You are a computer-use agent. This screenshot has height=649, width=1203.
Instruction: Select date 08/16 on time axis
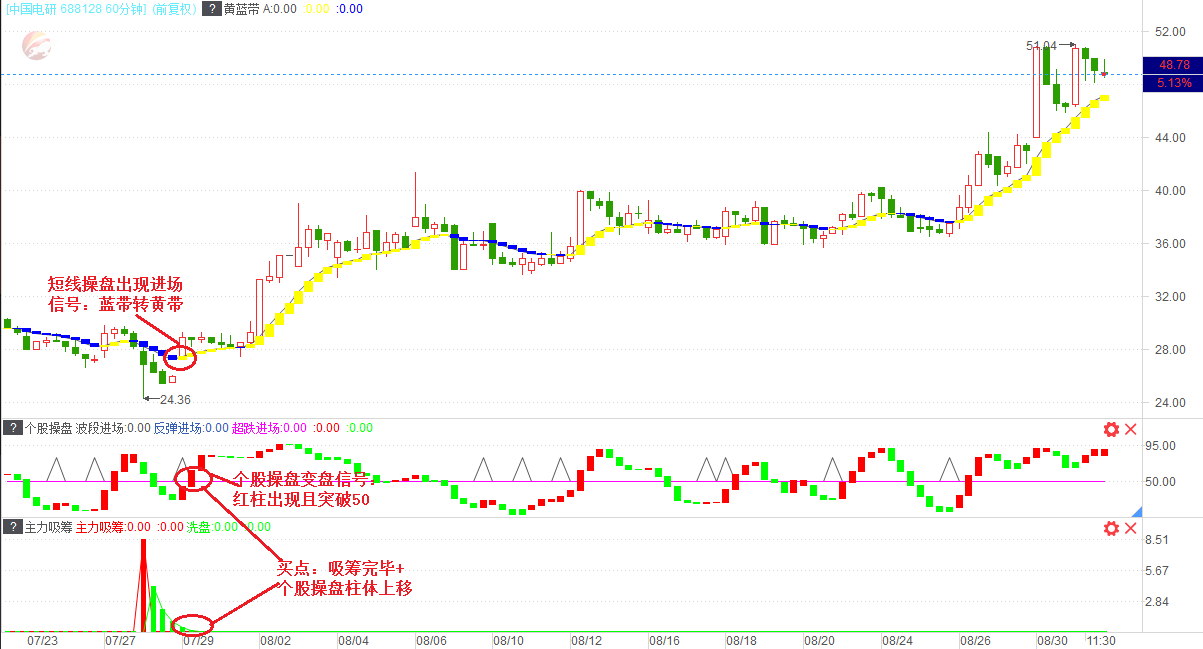pyautogui.click(x=665, y=640)
